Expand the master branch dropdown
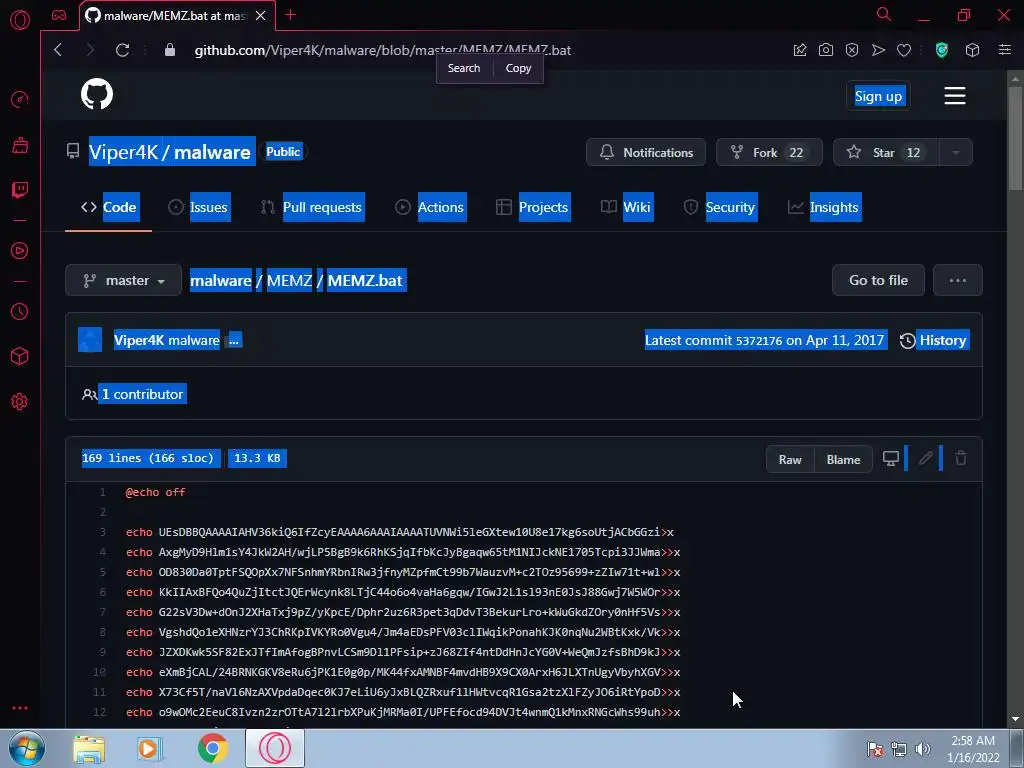The image size is (1024, 768). pos(123,280)
